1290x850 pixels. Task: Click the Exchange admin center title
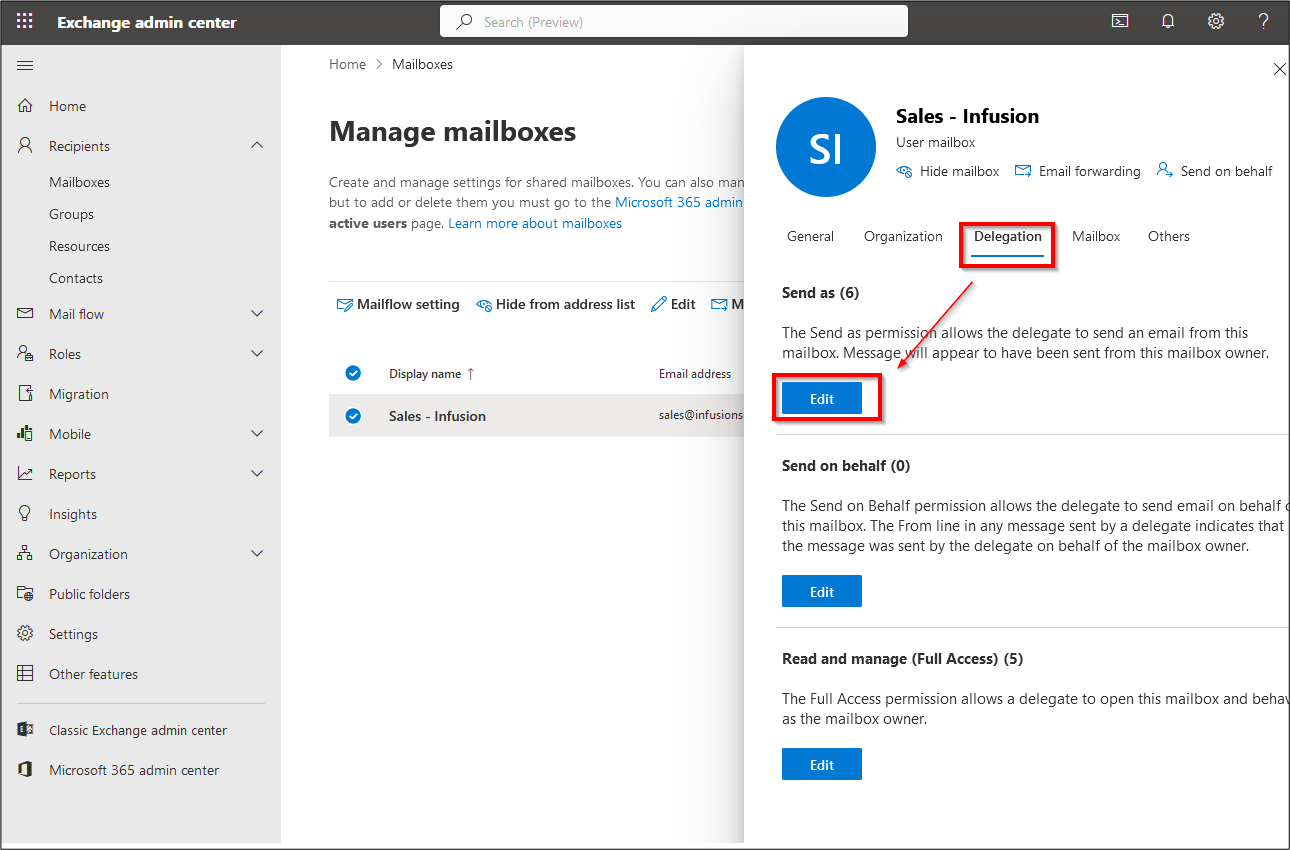pos(147,22)
